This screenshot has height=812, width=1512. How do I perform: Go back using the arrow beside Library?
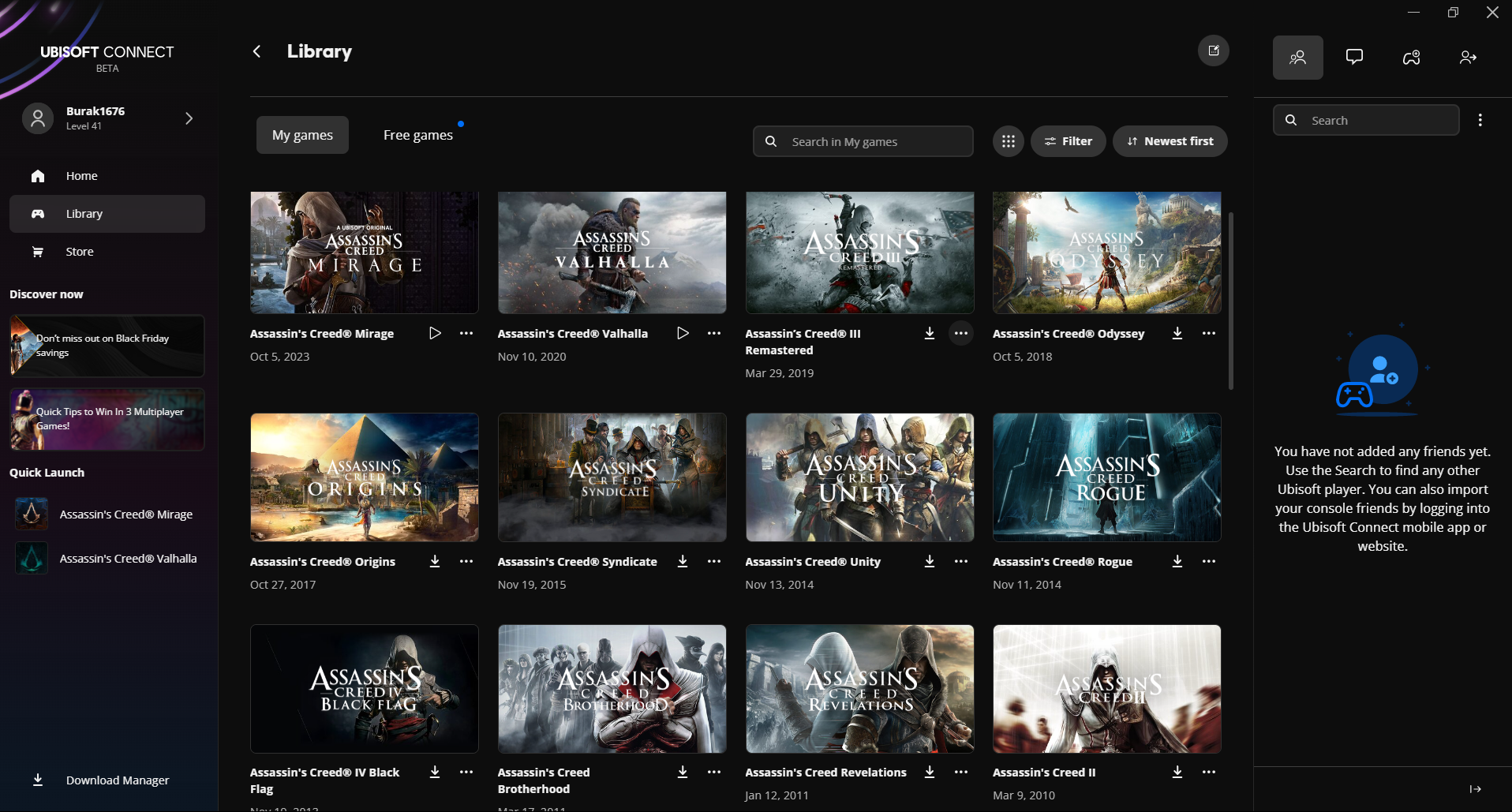[x=256, y=51]
